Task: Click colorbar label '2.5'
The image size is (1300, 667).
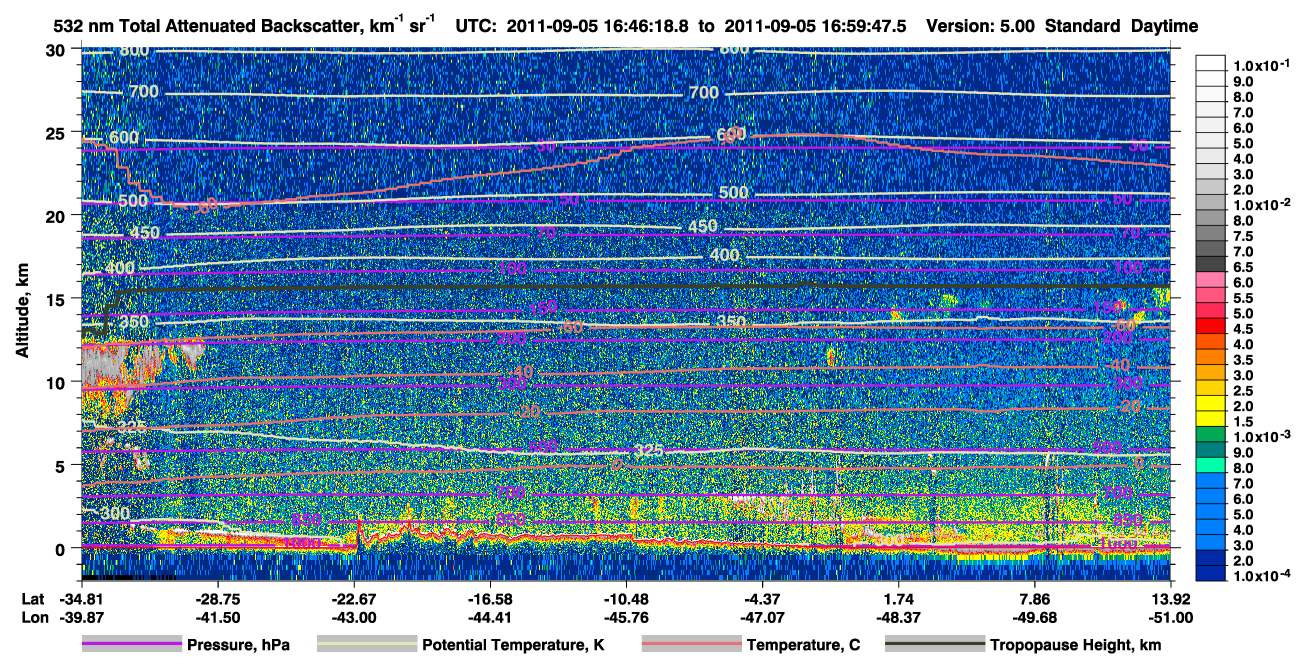Action: click(1243, 392)
